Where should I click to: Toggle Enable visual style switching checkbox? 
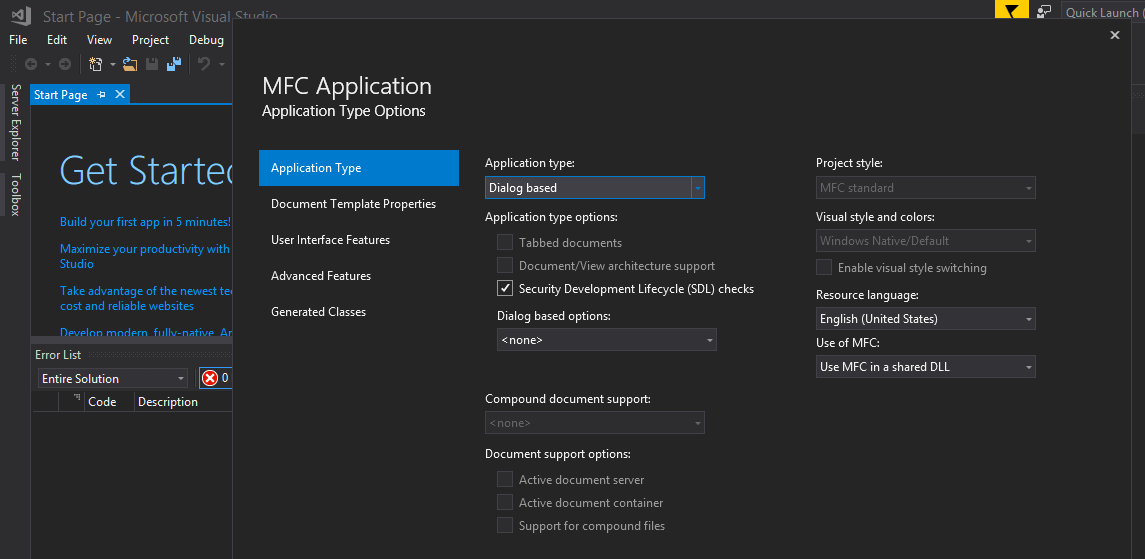824,267
